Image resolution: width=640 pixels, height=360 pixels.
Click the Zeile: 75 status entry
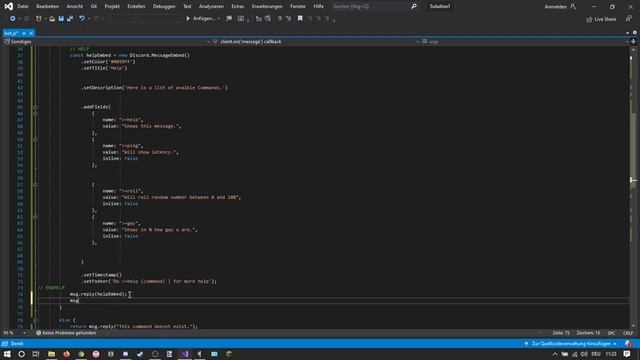pos(561,333)
